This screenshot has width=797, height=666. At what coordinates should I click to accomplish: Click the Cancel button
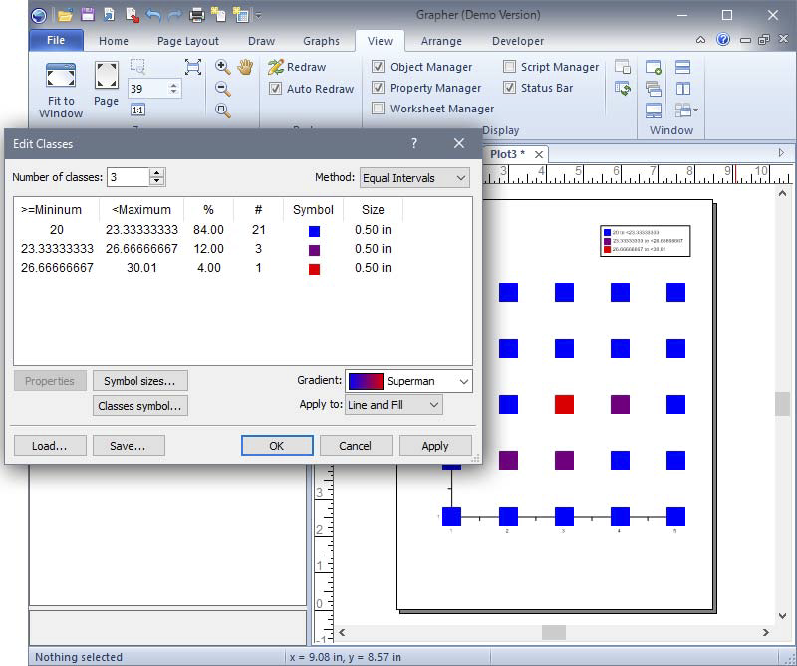pyautogui.click(x=356, y=446)
